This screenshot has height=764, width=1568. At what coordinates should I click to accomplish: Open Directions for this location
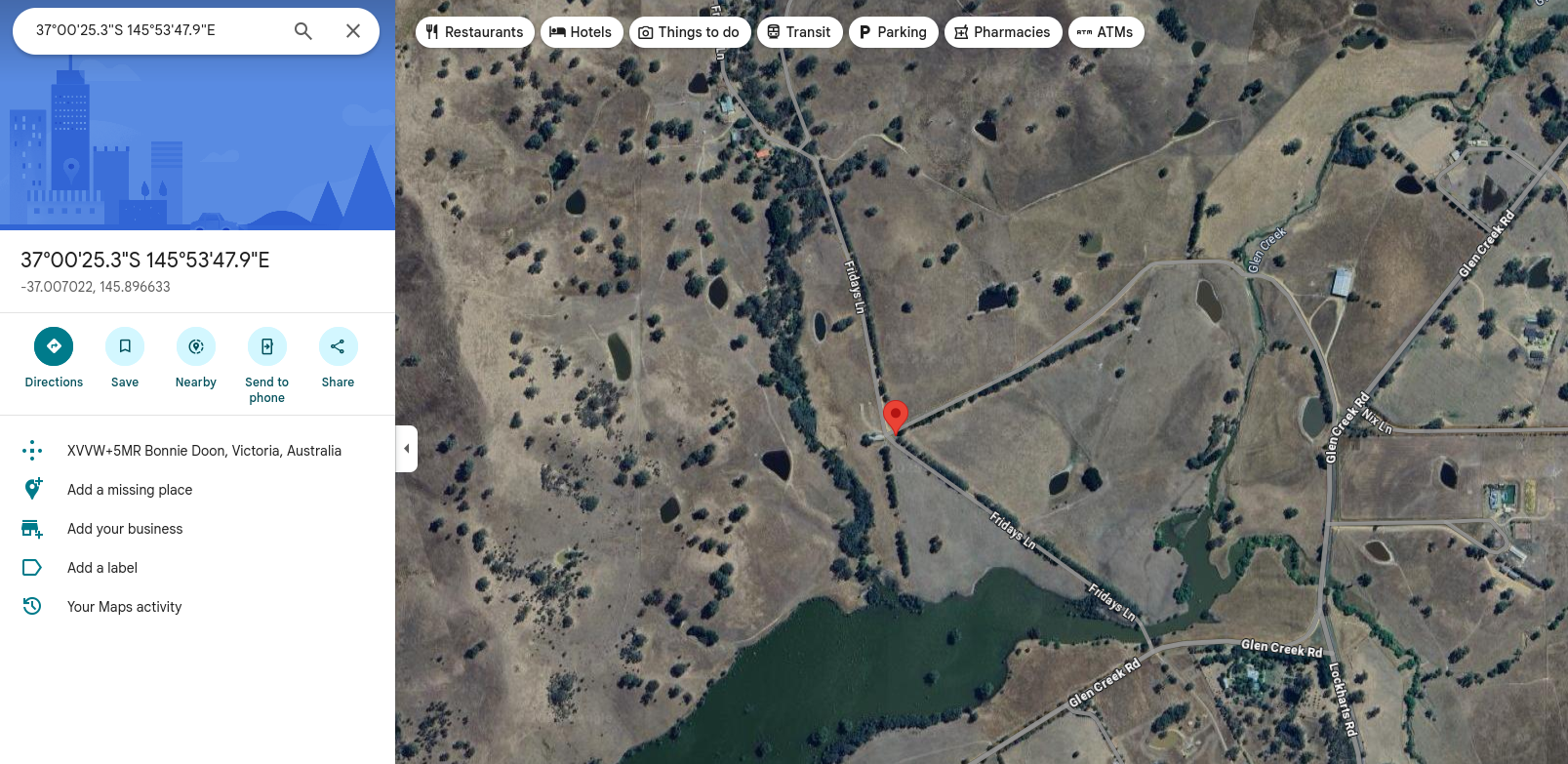pyautogui.click(x=54, y=346)
